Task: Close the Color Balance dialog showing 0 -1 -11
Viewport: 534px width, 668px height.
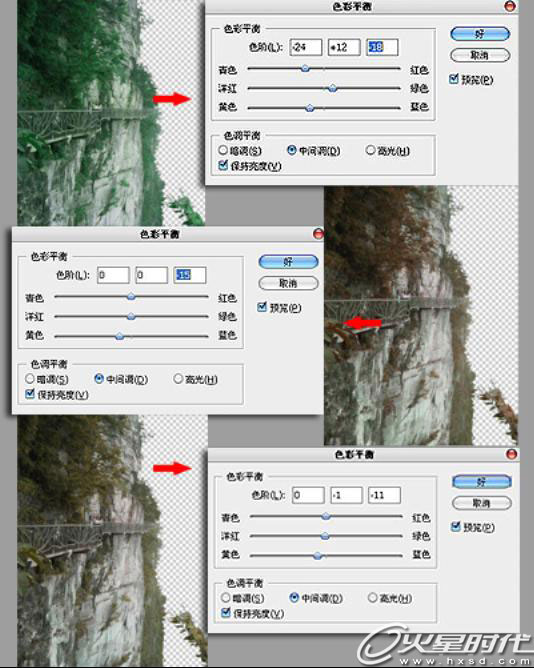Action: [512, 454]
